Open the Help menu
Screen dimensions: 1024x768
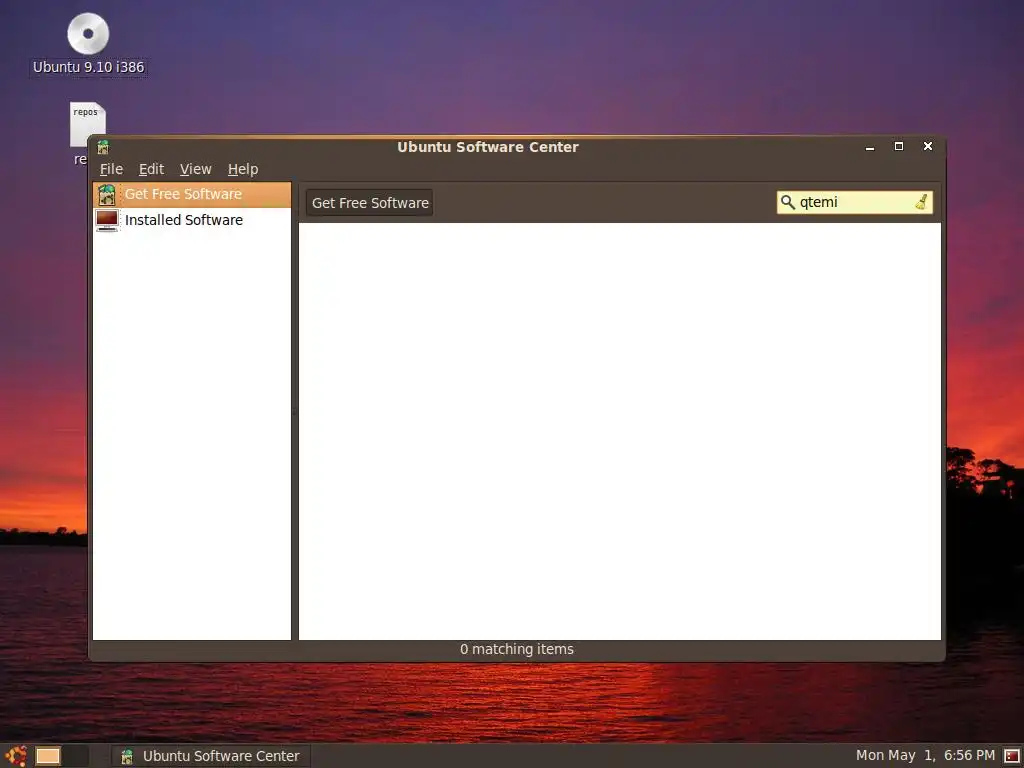click(243, 169)
